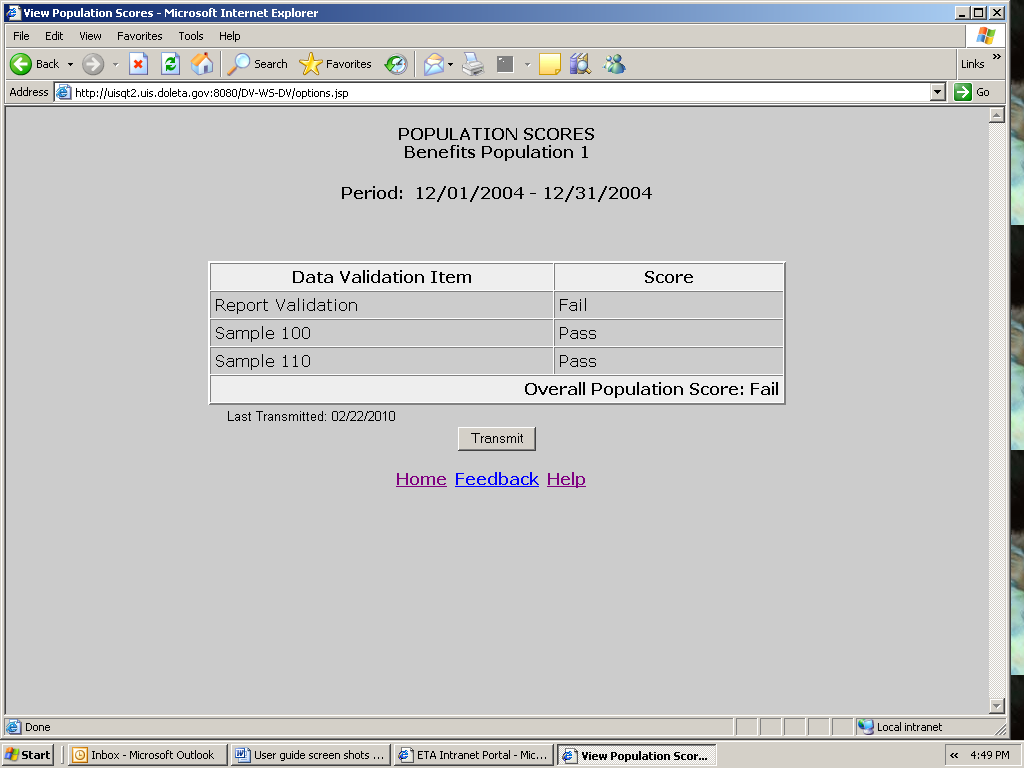Open the Messenger people icon

click(x=614, y=64)
